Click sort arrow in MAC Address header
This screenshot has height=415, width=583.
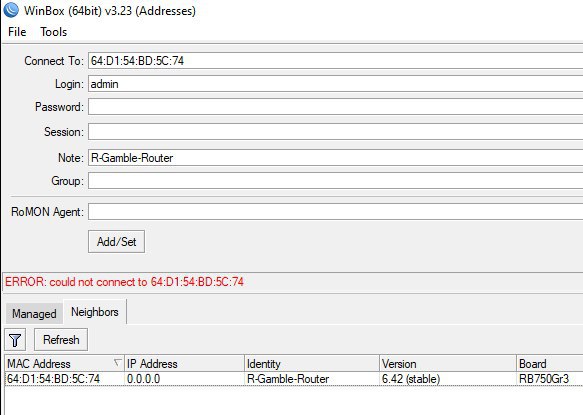click(x=117, y=363)
